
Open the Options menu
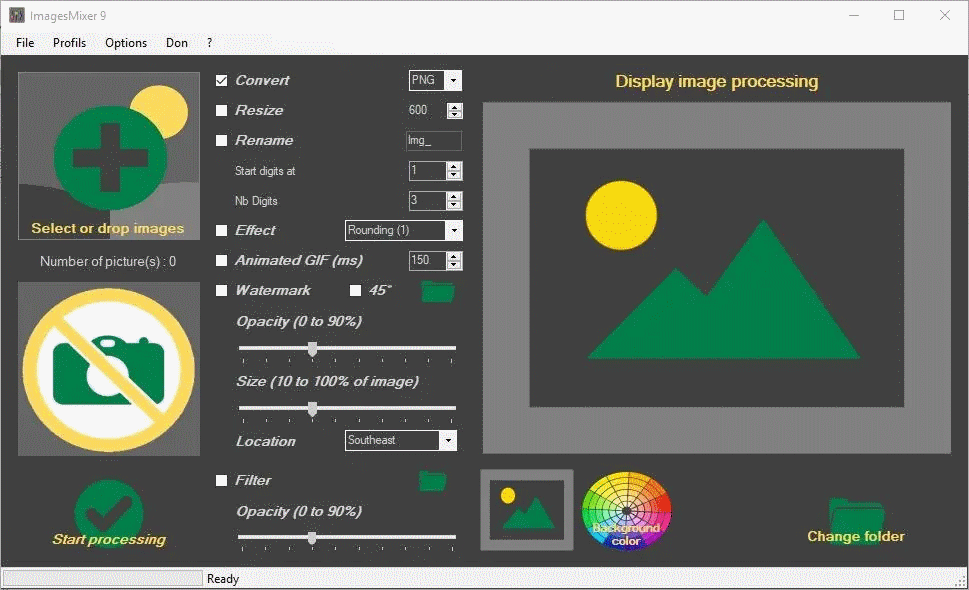coord(126,43)
